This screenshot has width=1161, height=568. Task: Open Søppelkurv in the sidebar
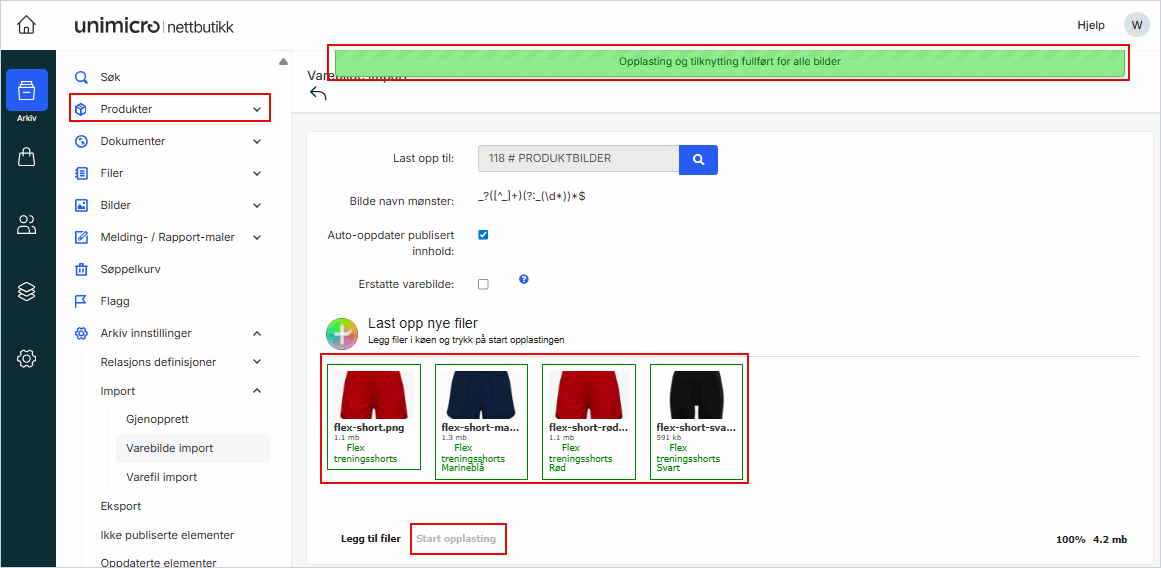(130, 269)
